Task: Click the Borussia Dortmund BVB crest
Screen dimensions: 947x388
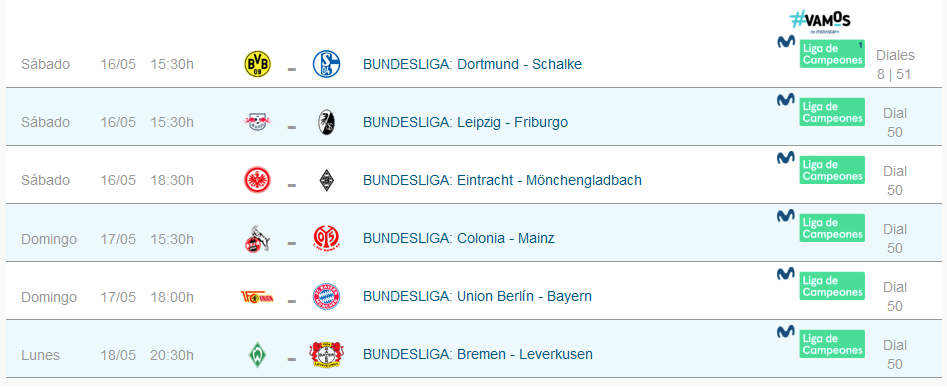Action: click(x=257, y=64)
